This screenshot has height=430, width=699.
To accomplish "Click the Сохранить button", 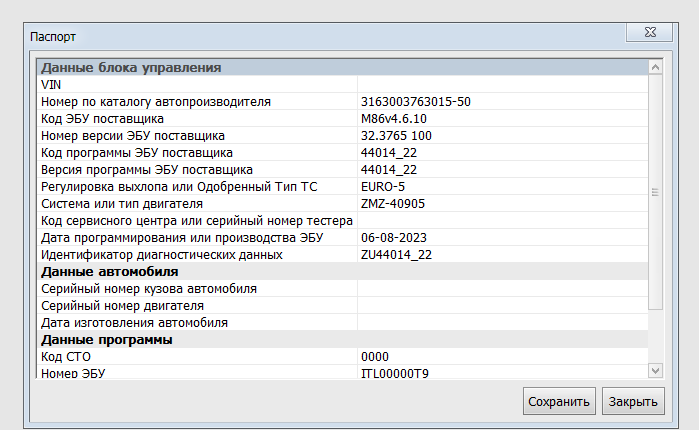I will tap(559, 401).
